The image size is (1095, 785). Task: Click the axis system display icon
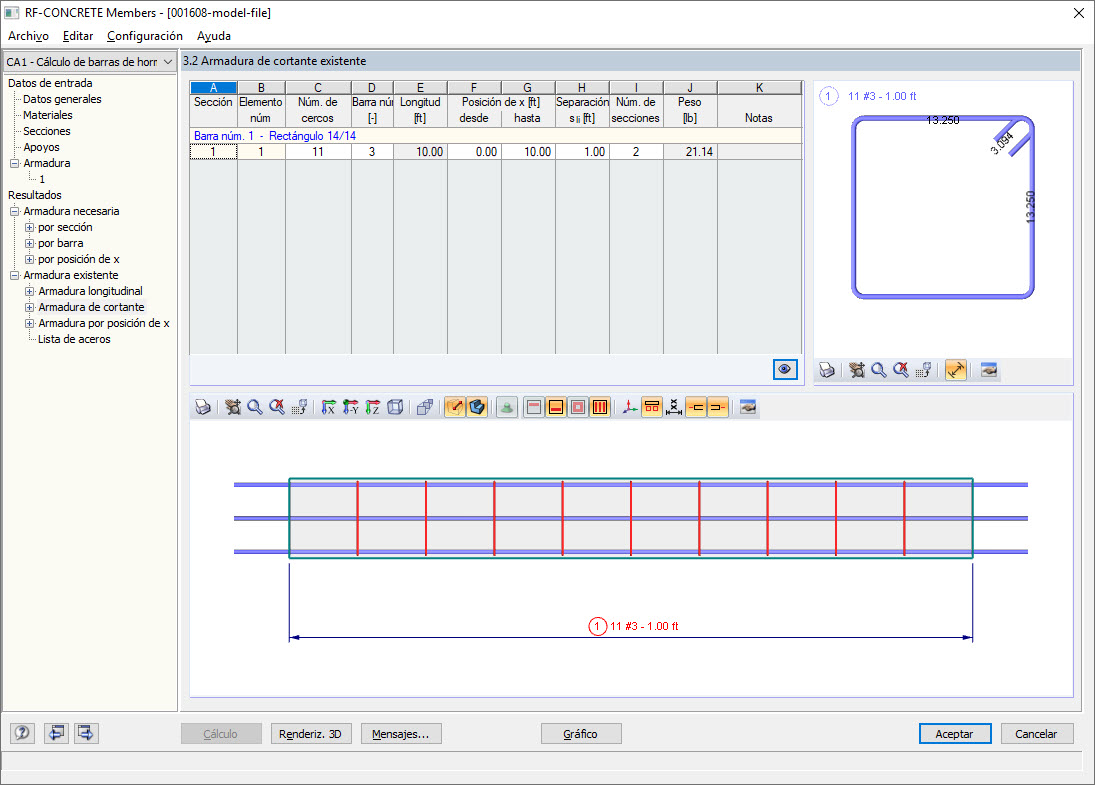(x=630, y=407)
